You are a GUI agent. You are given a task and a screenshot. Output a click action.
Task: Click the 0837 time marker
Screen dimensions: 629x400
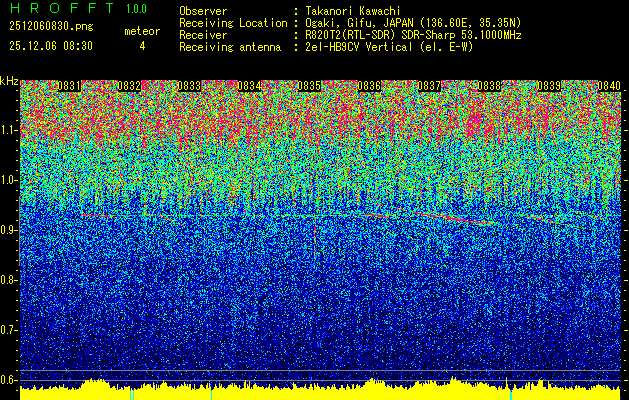(x=429, y=86)
